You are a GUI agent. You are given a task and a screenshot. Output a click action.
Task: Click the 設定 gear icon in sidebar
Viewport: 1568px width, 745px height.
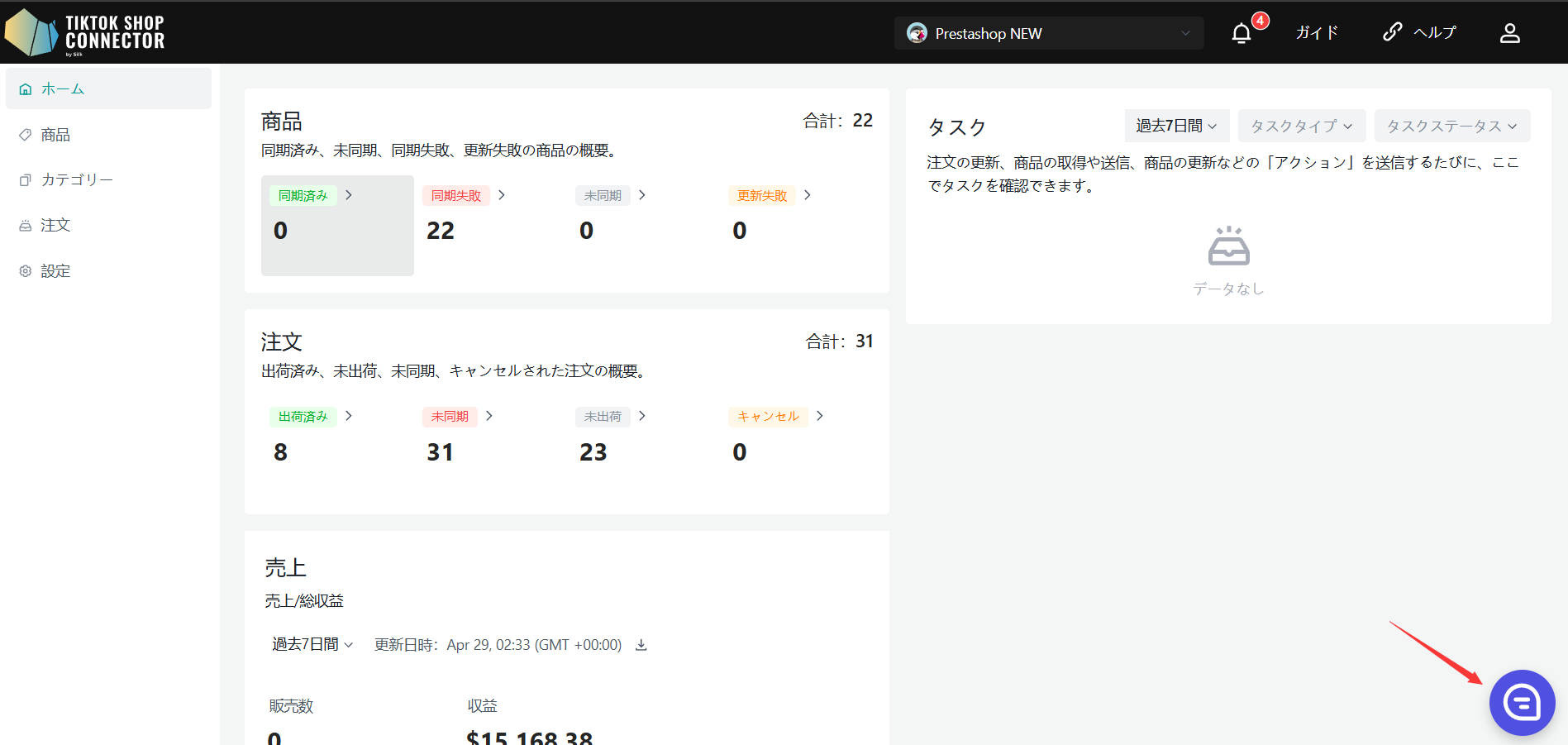(x=26, y=271)
